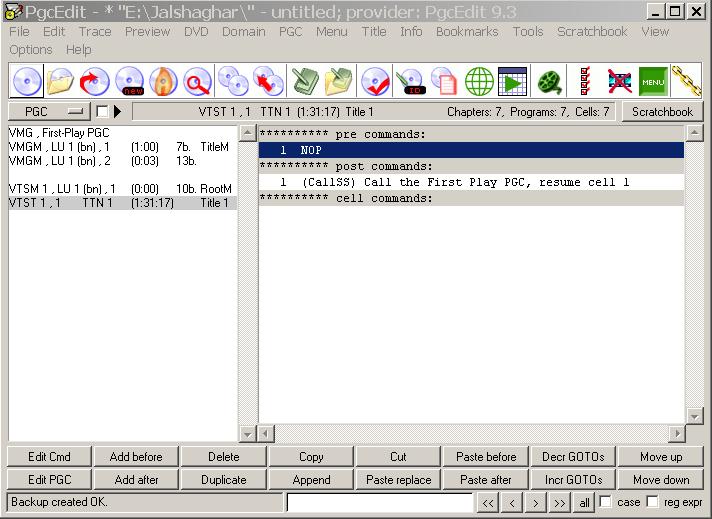Click the two overlapping discs icon
The width and height of the screenshot is (712, 519).
click(233, 81)
